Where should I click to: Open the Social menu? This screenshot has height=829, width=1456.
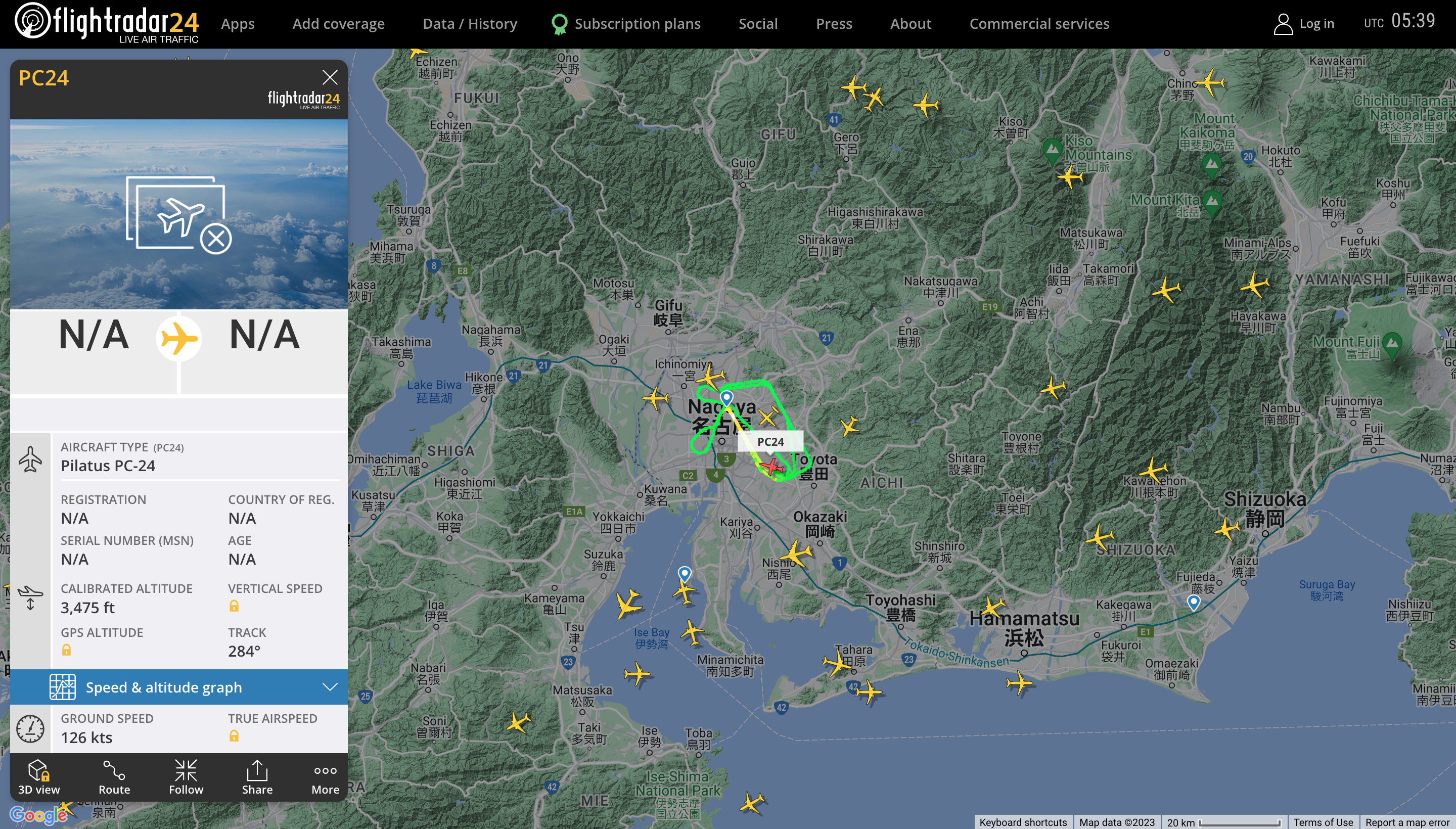point(758,24)
